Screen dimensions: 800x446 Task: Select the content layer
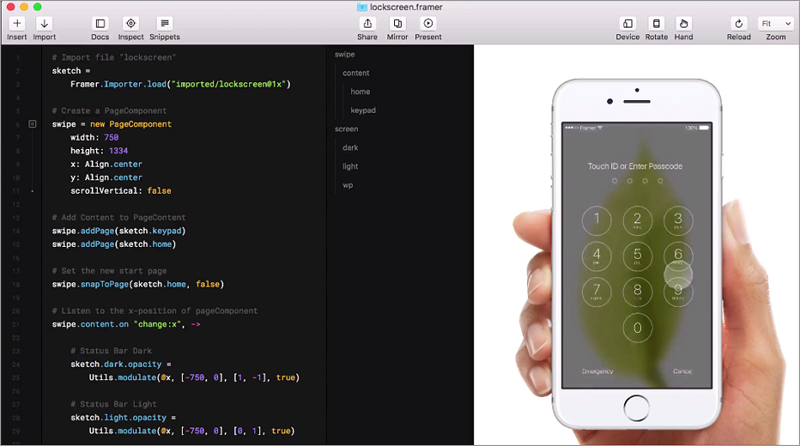click(356, 73)
